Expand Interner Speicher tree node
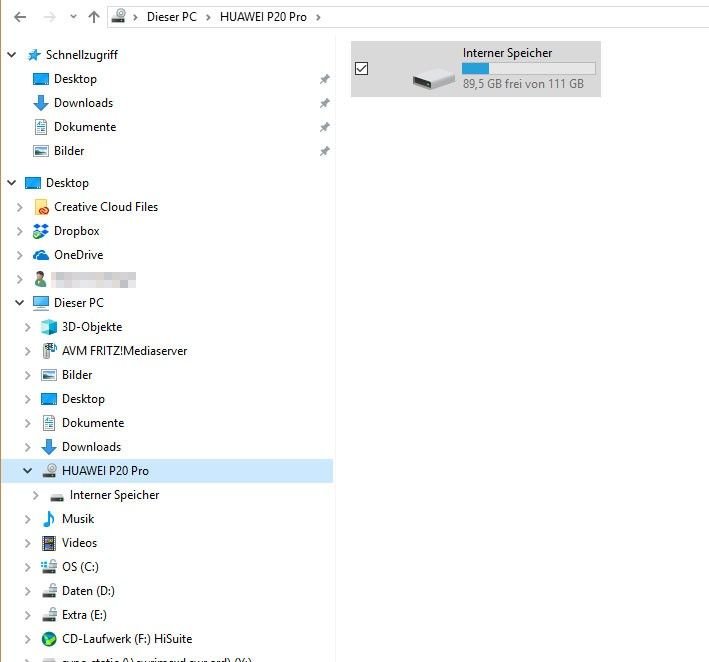This screenshot has height=662, width=709. coord(36,495)
